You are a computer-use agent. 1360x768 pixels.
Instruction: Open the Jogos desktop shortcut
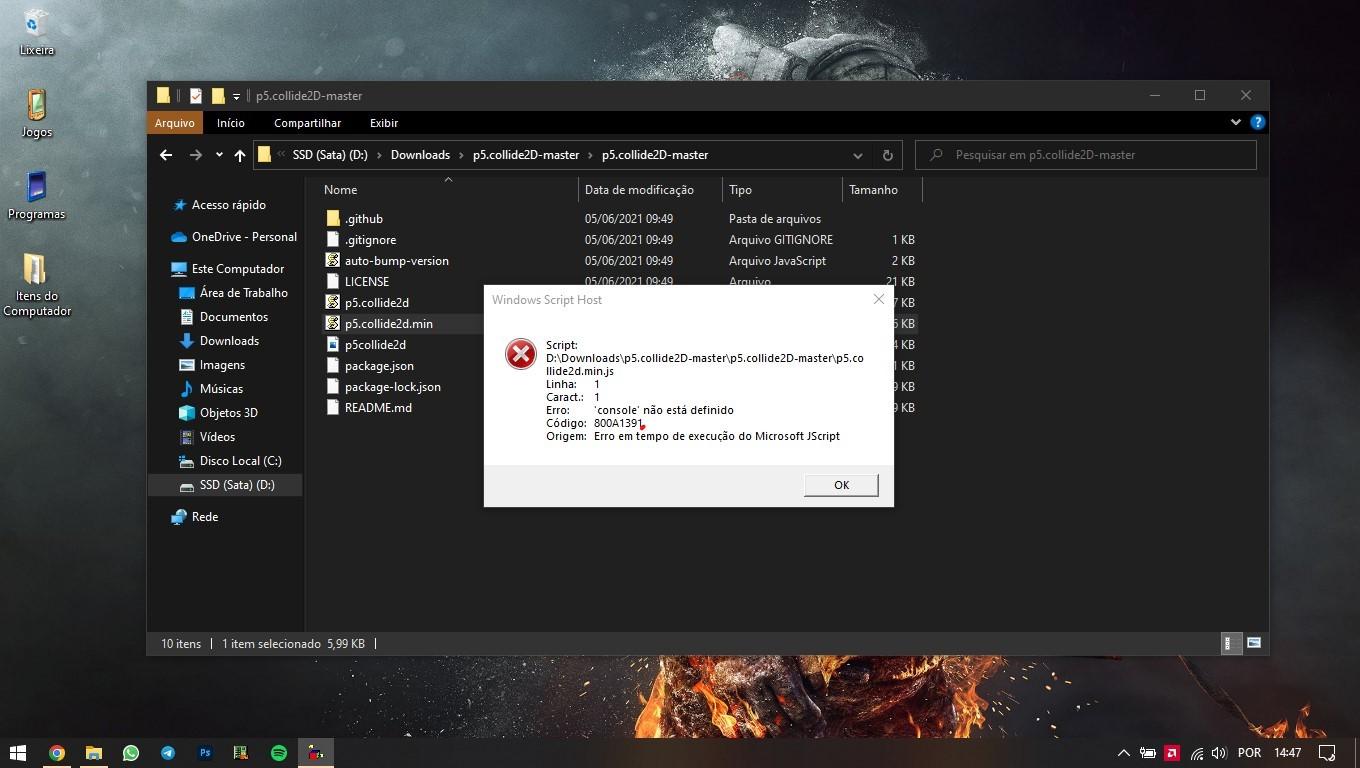click(37, 114)
